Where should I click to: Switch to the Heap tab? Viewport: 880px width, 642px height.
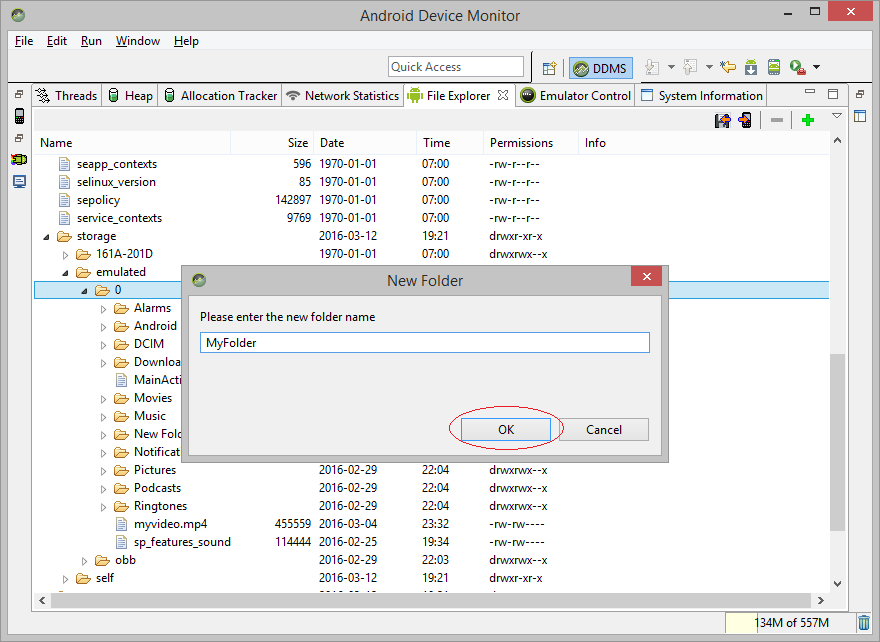(x=130, y=96)
